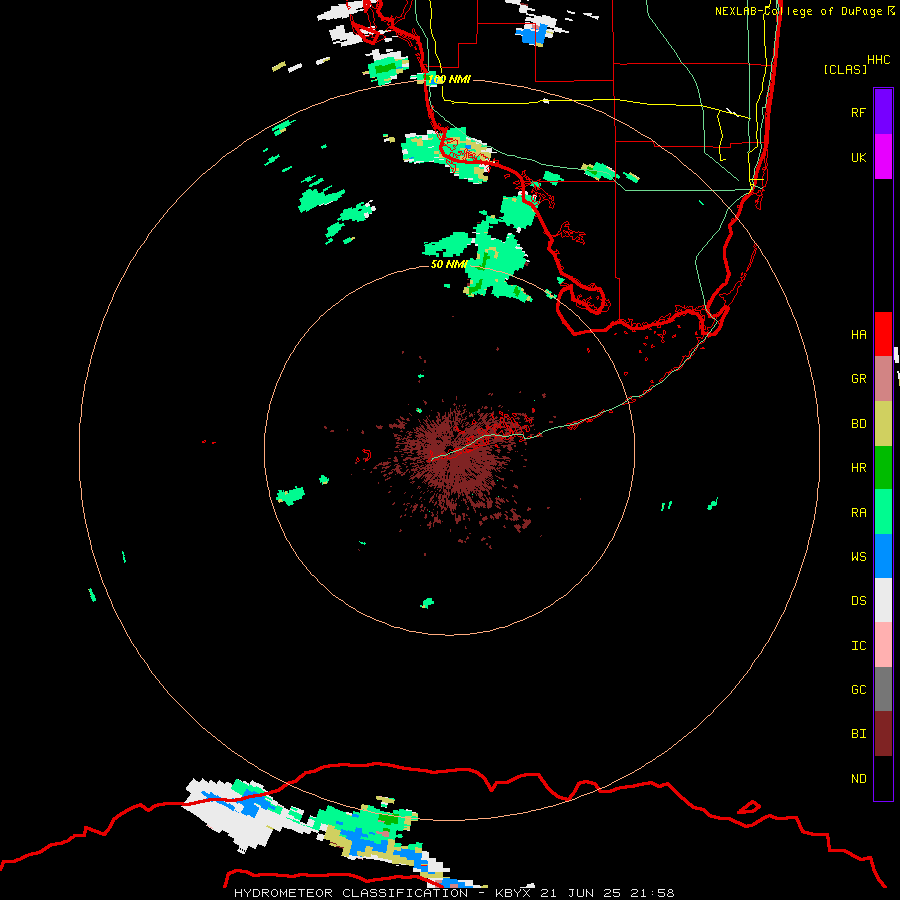
Task: Click the ND label in legend
Action: click(859, 779)
